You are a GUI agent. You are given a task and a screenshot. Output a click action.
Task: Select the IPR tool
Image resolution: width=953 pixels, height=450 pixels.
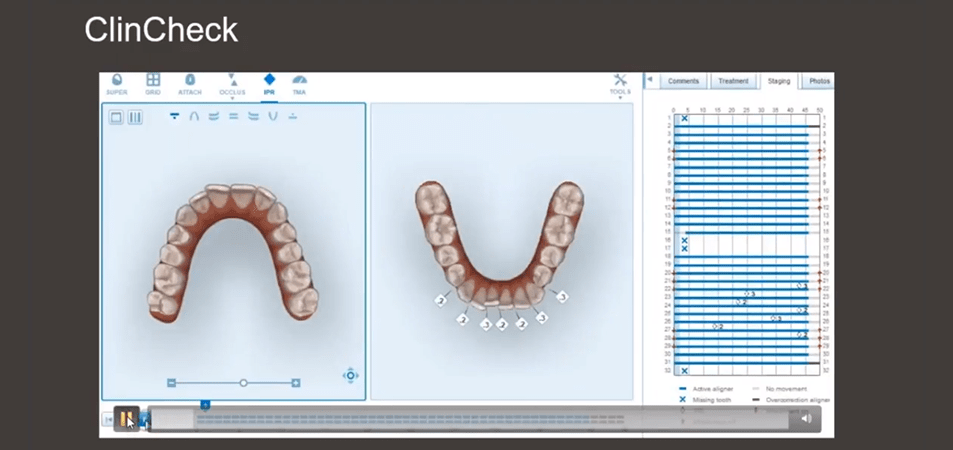pyautogui.click(x=269, y=85)
